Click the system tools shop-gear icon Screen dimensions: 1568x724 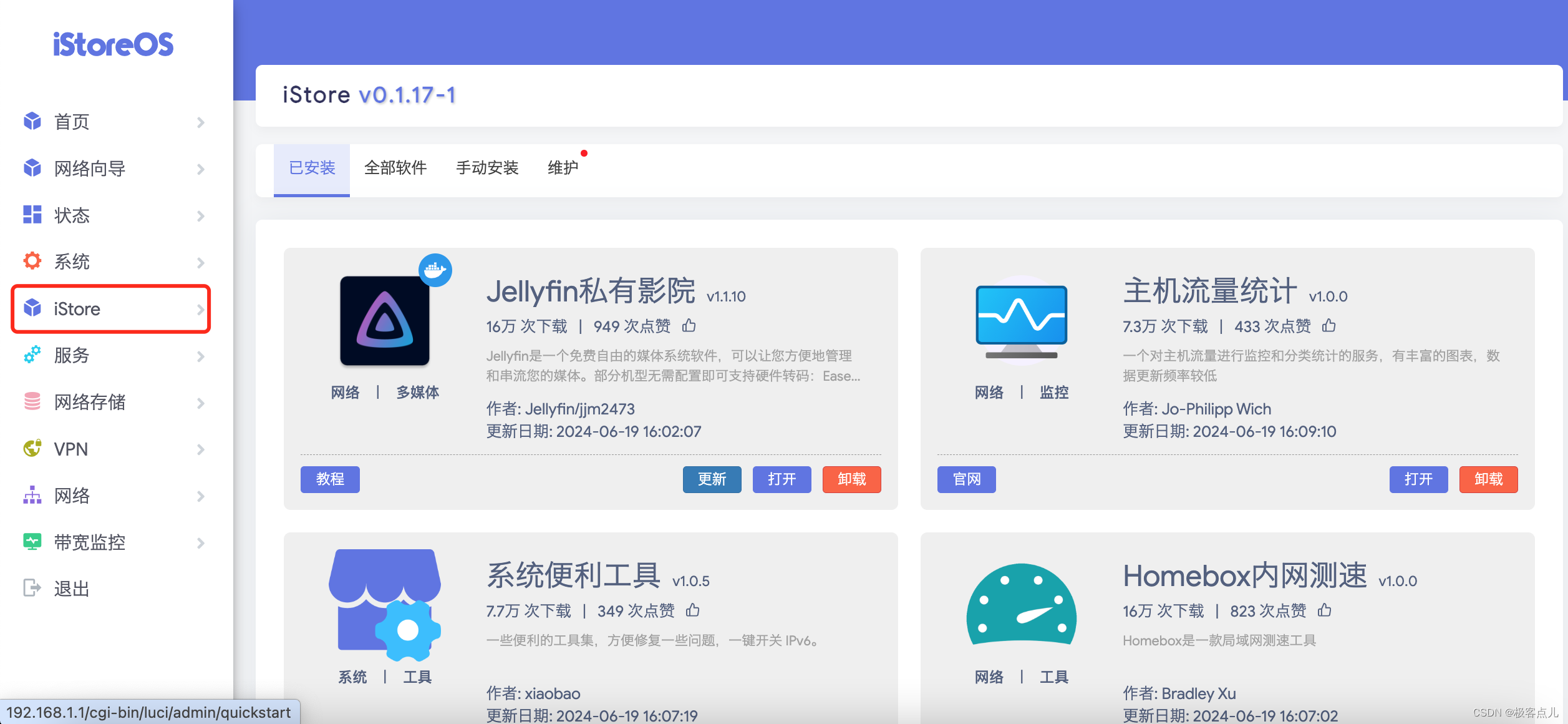[x=384, y=604]
